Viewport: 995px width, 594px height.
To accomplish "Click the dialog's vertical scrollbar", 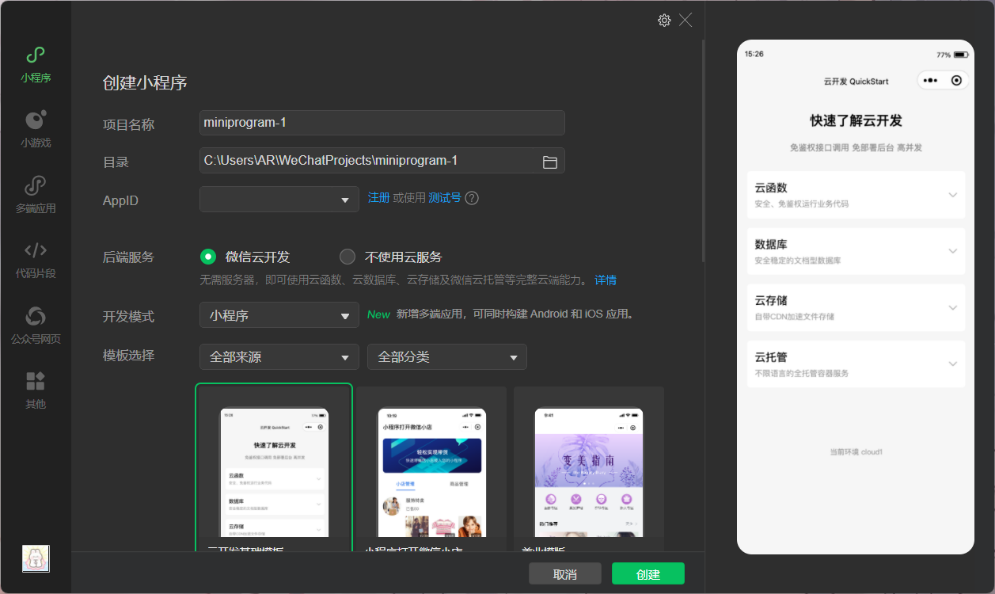I will pos(703,151).
